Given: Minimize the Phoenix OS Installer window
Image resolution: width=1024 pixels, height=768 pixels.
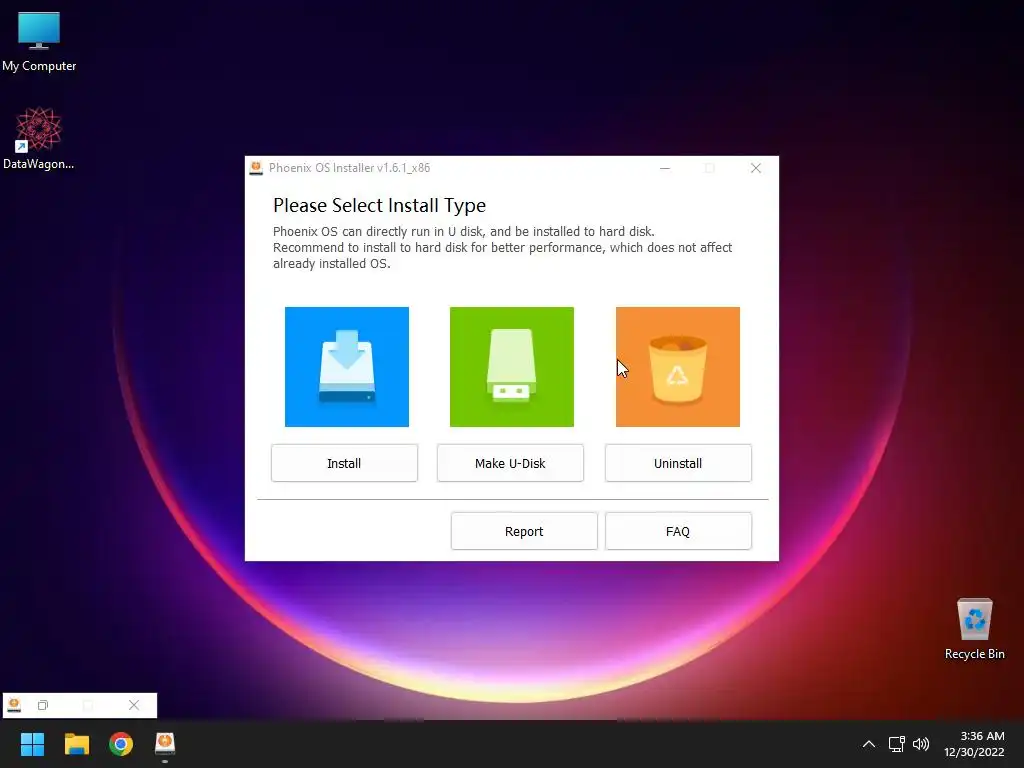Looking at the screenshot, I should point(665,168).
